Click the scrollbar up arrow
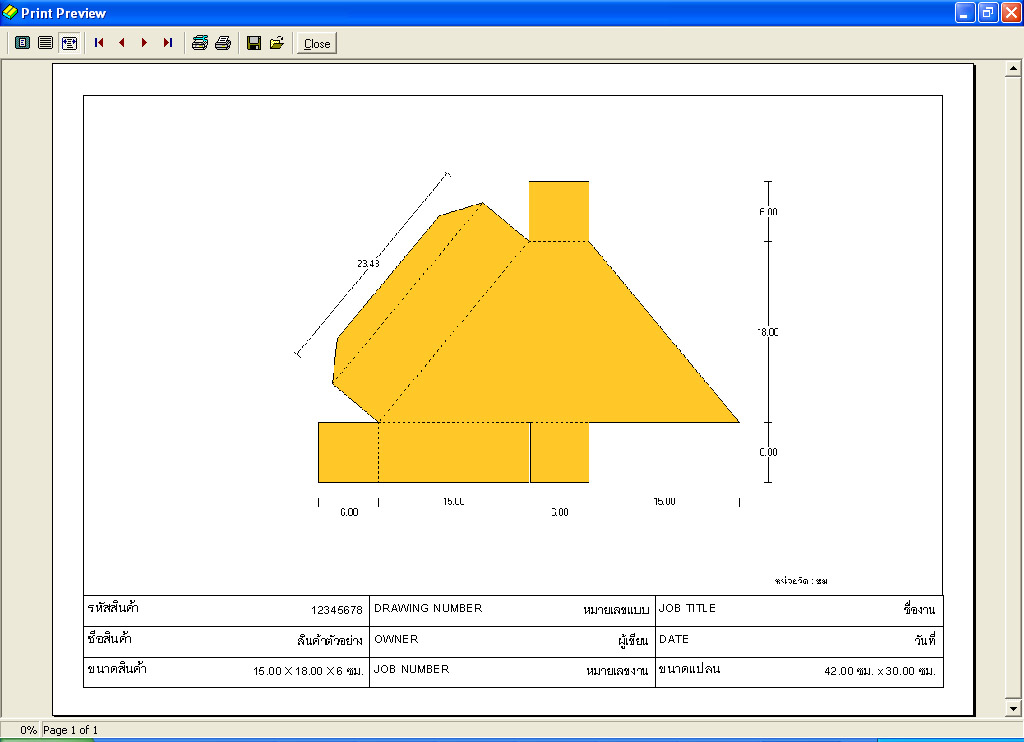This screenshot has height=742, width=1024. [1013, 67]
